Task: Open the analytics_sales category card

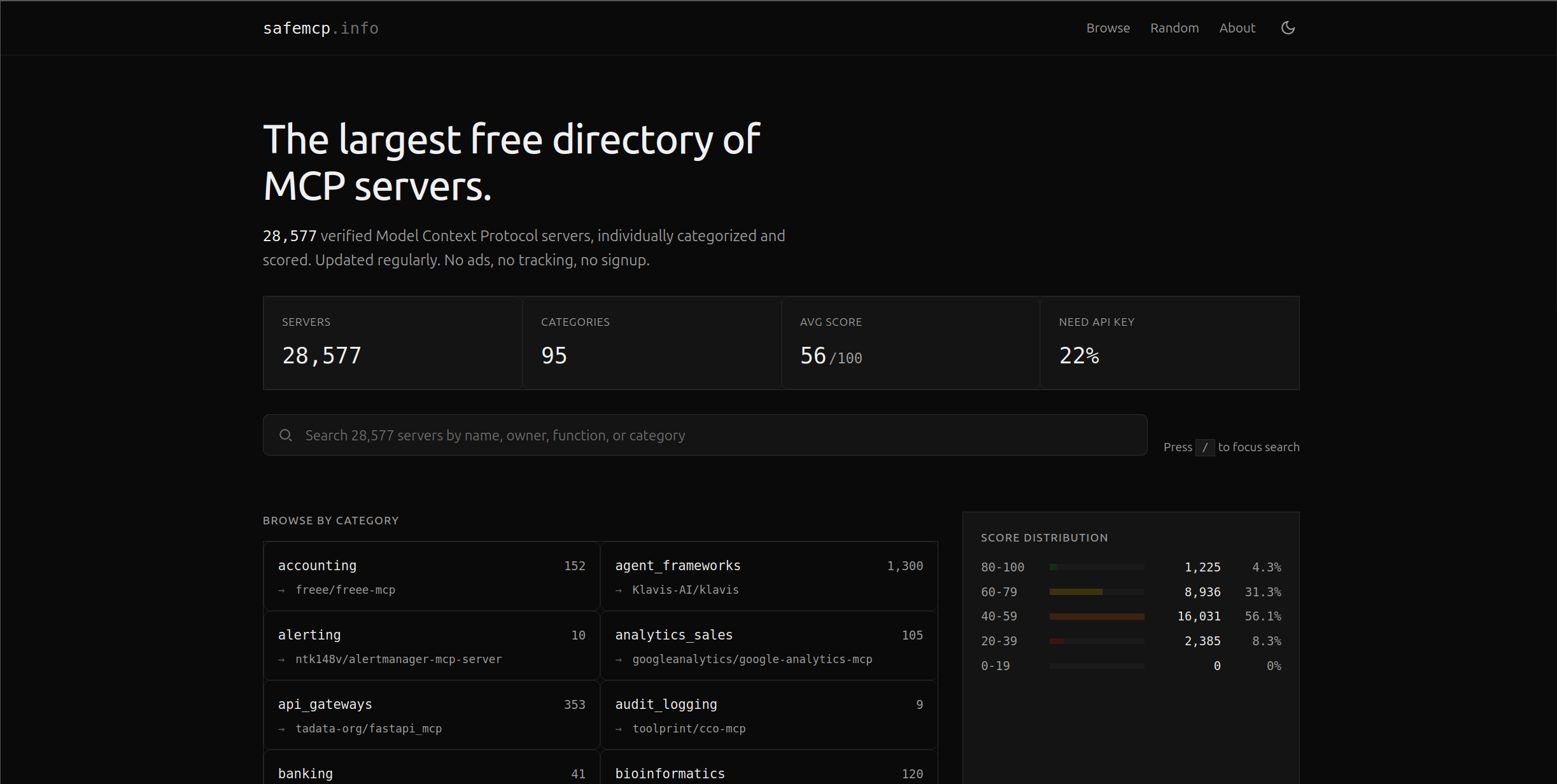Action: tap(769, 646)
